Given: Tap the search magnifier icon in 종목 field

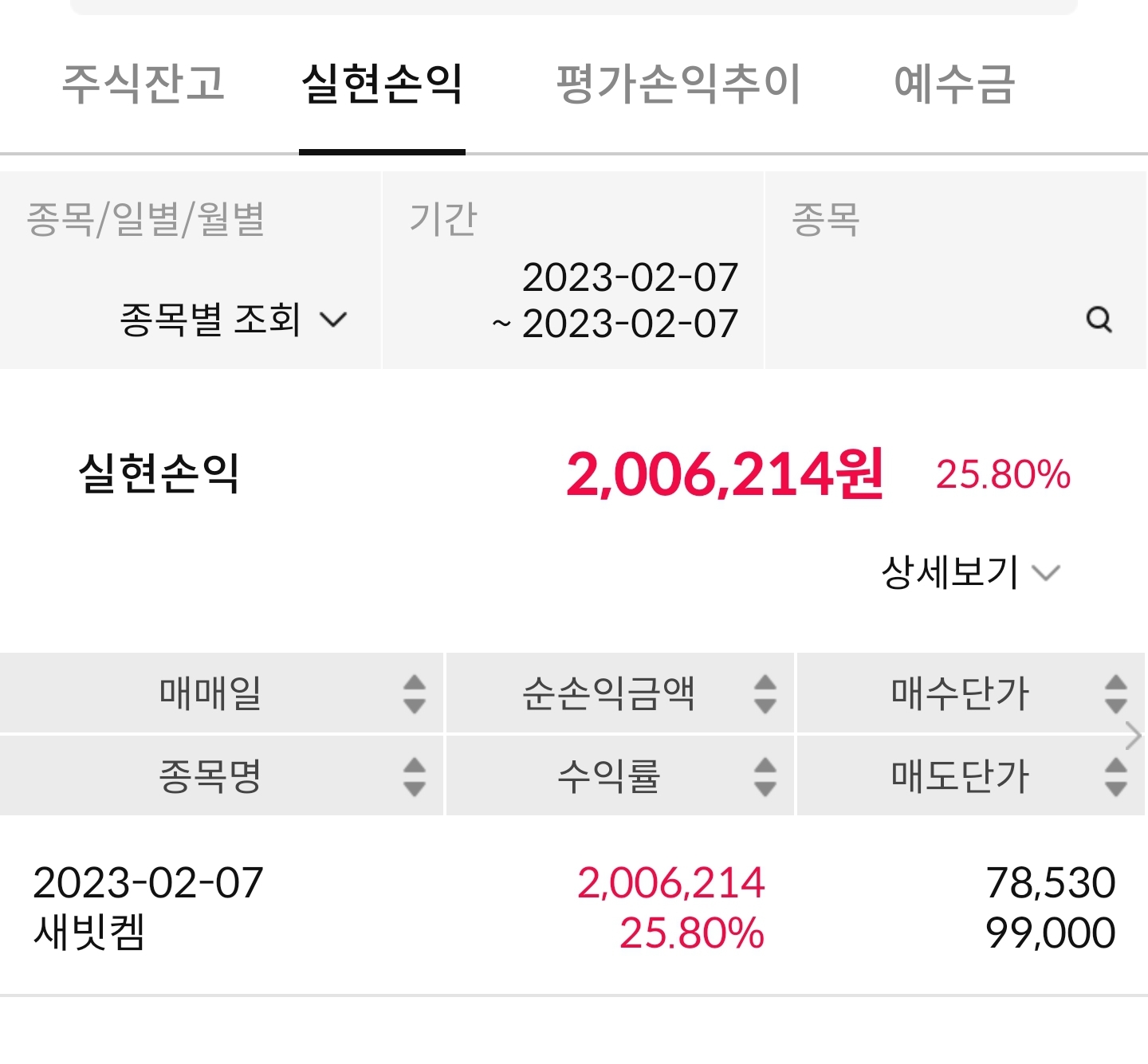Looking at the screenshot, I should [1099, 320].
